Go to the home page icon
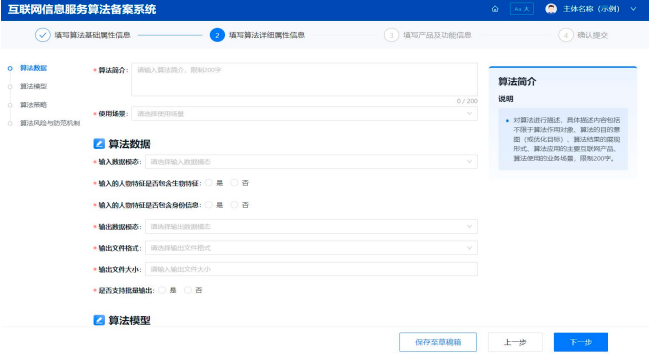This screenshot has width=649, height=363. click(x=495, y=9)
